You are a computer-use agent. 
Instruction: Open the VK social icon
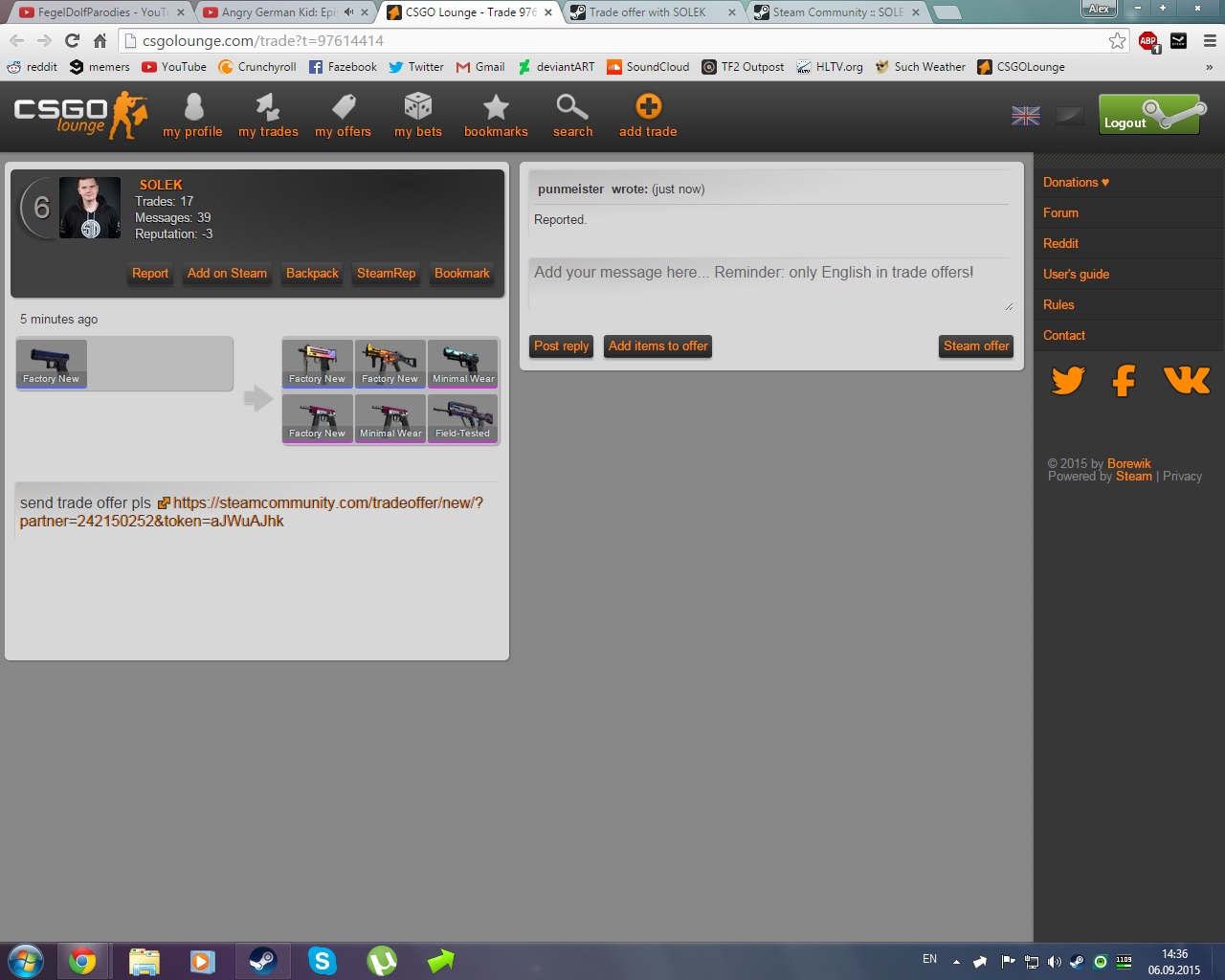tap(1187, 381)
